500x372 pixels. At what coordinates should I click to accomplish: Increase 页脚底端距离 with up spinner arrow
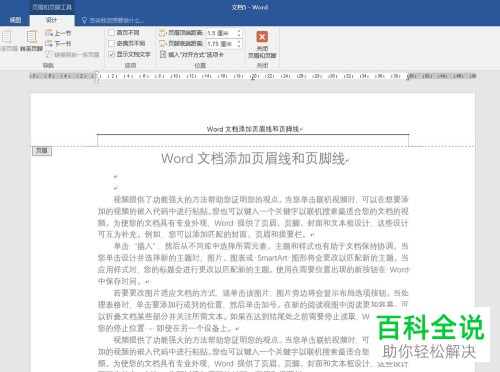tap(239, 42)
